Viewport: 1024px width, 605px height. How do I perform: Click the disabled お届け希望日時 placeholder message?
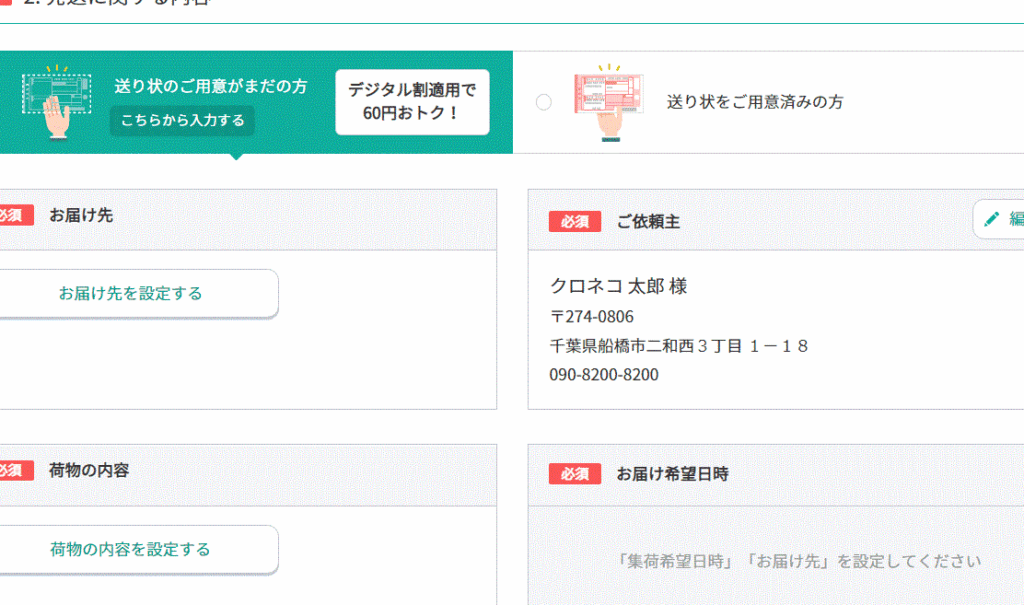click(x=799, y=561)
